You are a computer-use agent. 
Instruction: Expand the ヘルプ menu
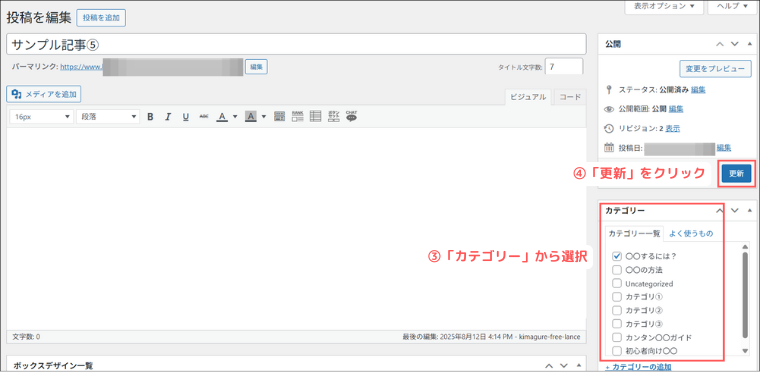click(732, 6)
